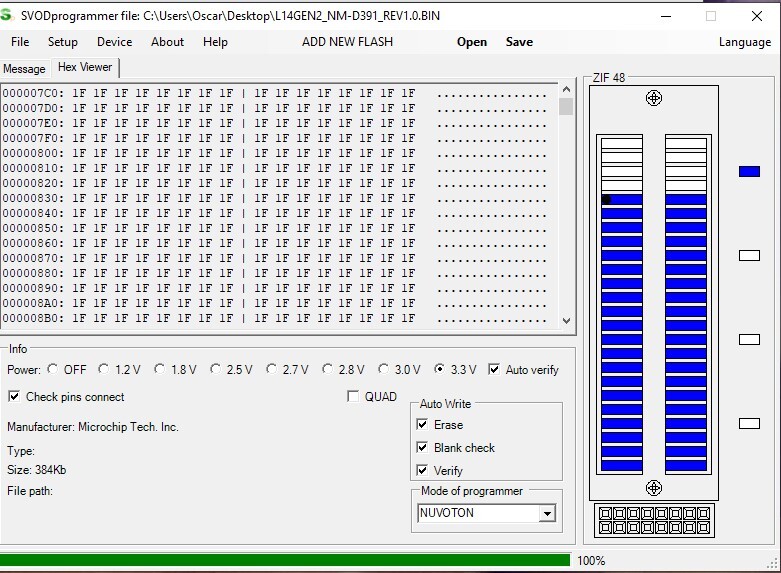The height and width of the screenshot is (573, 781).
Task: Toggle the Auto verify checkbox
Action: [494, 369]
